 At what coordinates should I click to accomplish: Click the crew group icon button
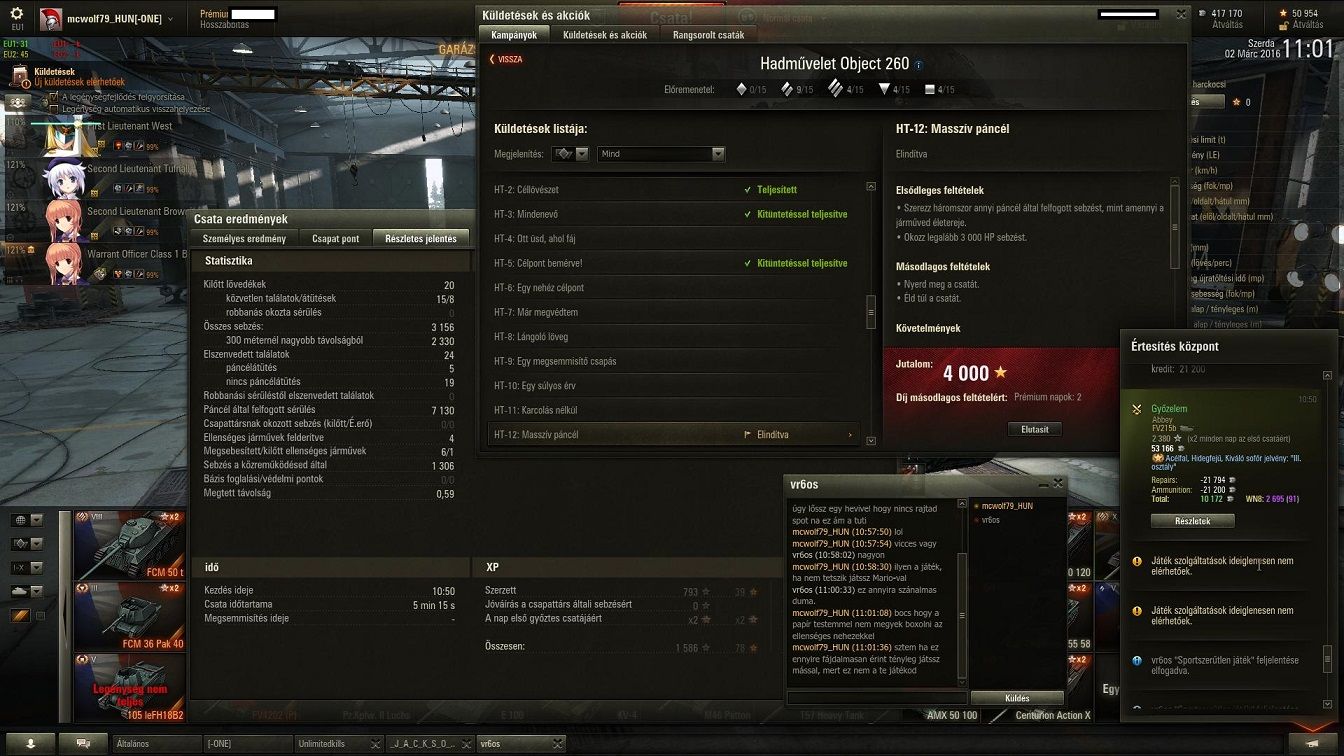[17, 102]
